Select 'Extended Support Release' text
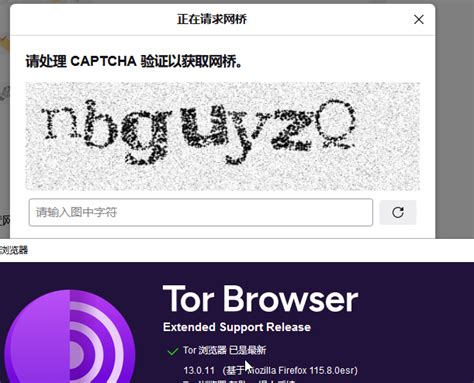Image resolution: width=474 pixels, height=383 pixels. [x=237, y=327]
